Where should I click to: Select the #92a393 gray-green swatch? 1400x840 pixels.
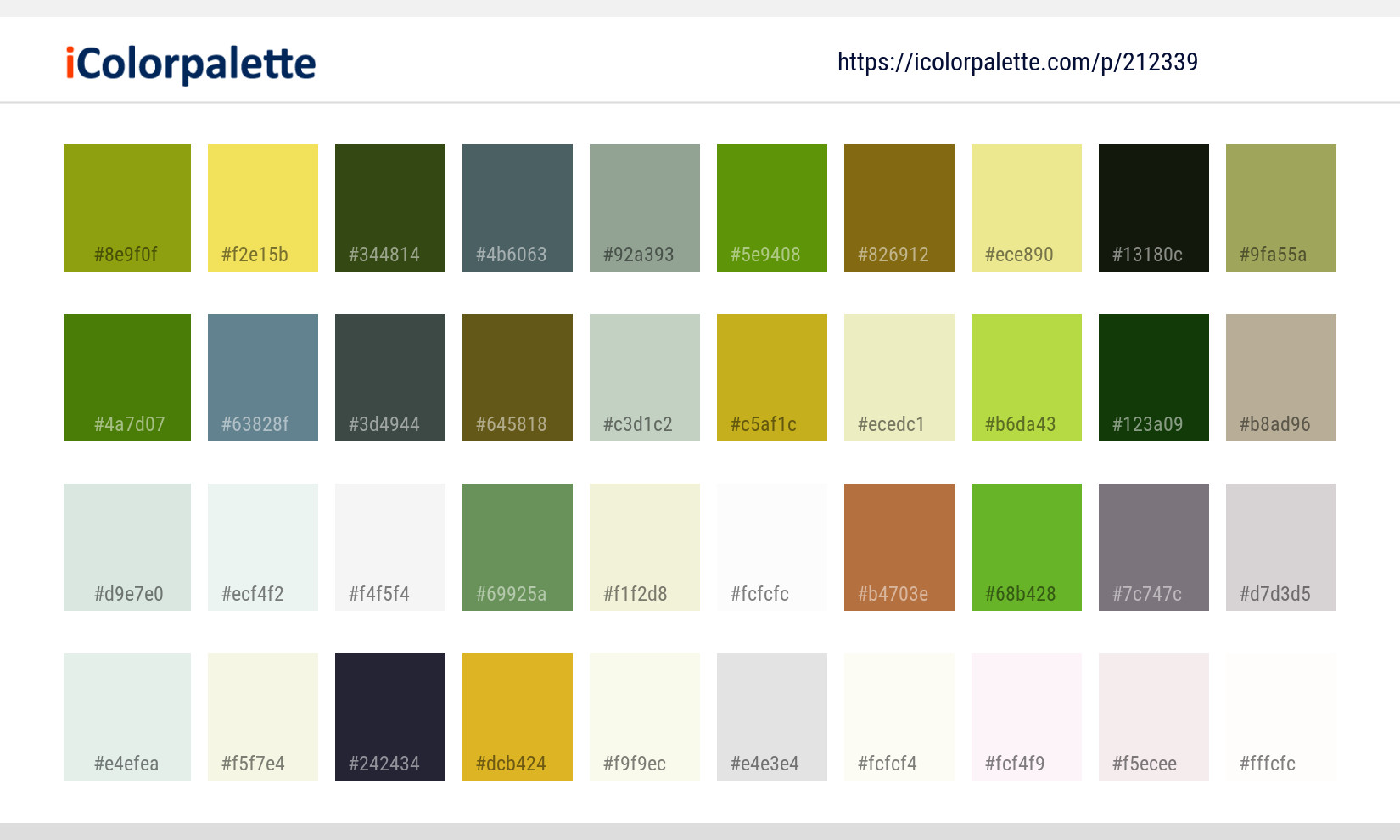click(x=644, y=207)
